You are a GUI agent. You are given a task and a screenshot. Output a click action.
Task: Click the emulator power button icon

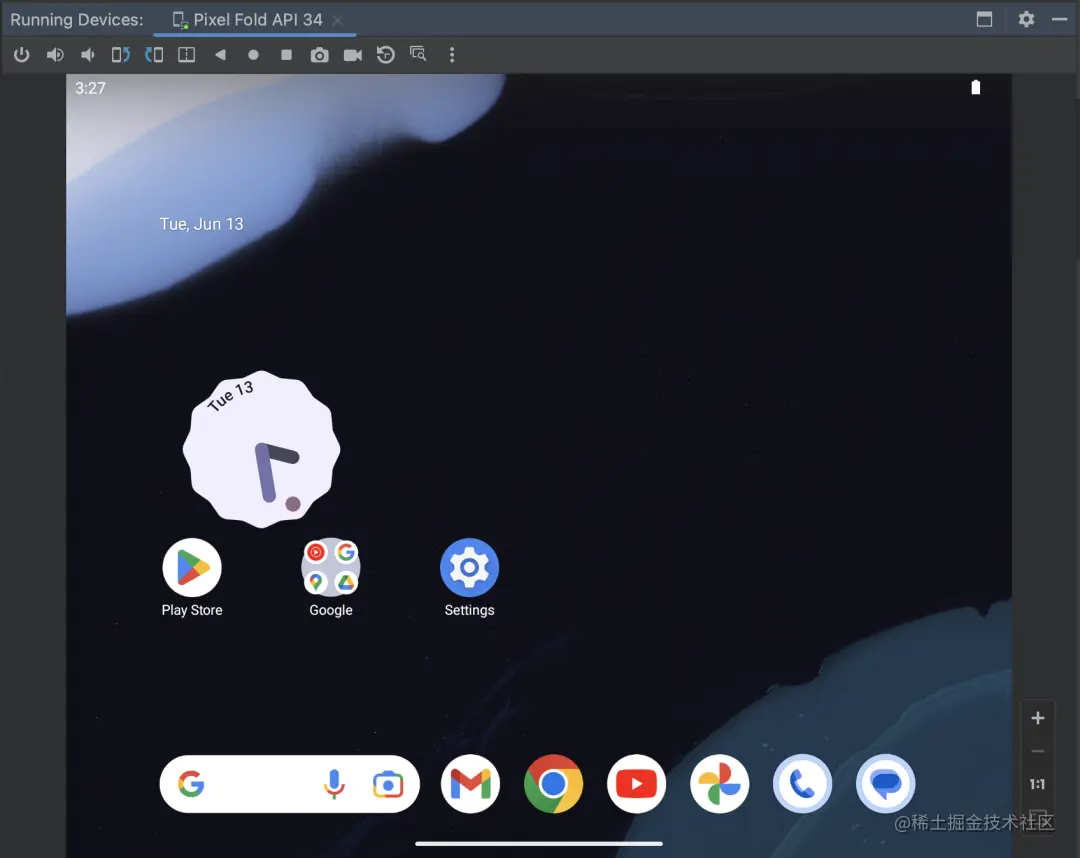pos(21,54)
